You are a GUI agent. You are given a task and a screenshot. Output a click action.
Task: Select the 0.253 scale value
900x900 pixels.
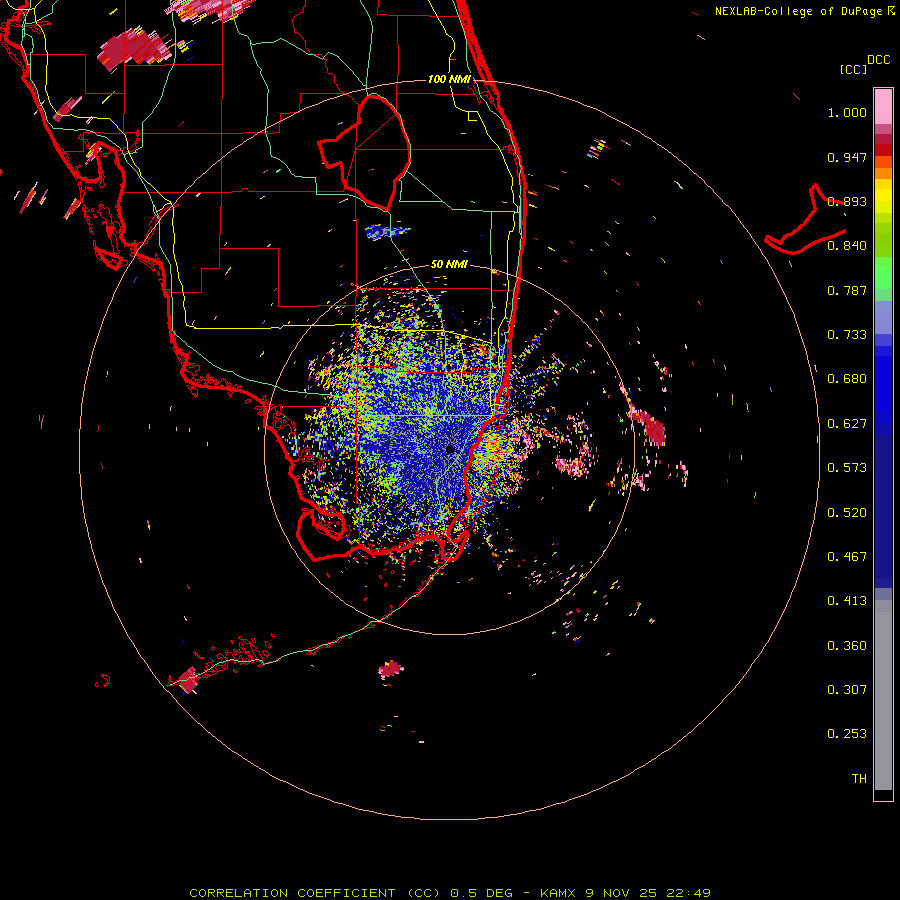coord(847,734)
